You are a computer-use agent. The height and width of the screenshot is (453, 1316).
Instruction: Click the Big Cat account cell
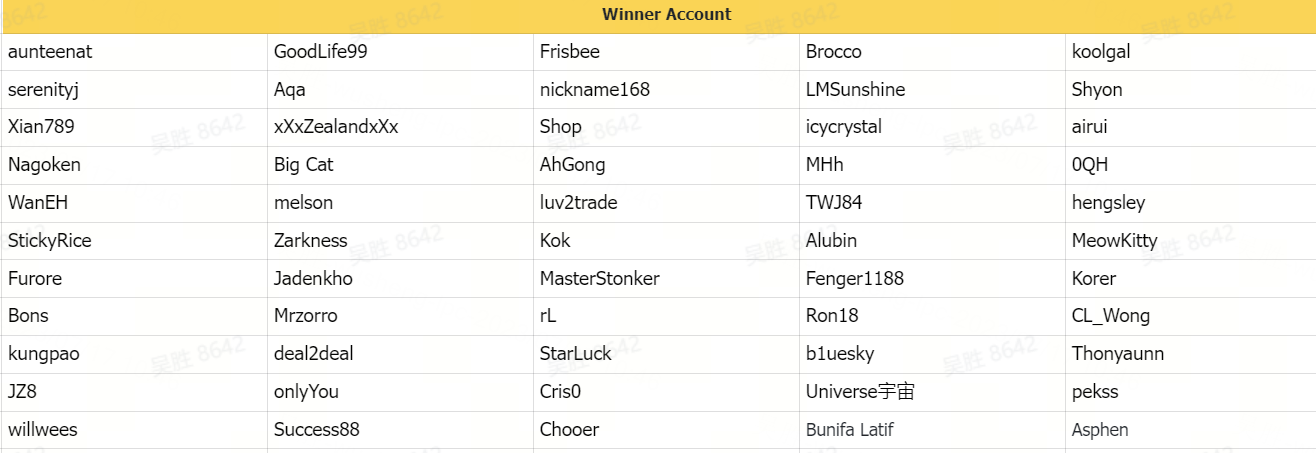click(x=401, y=165)
